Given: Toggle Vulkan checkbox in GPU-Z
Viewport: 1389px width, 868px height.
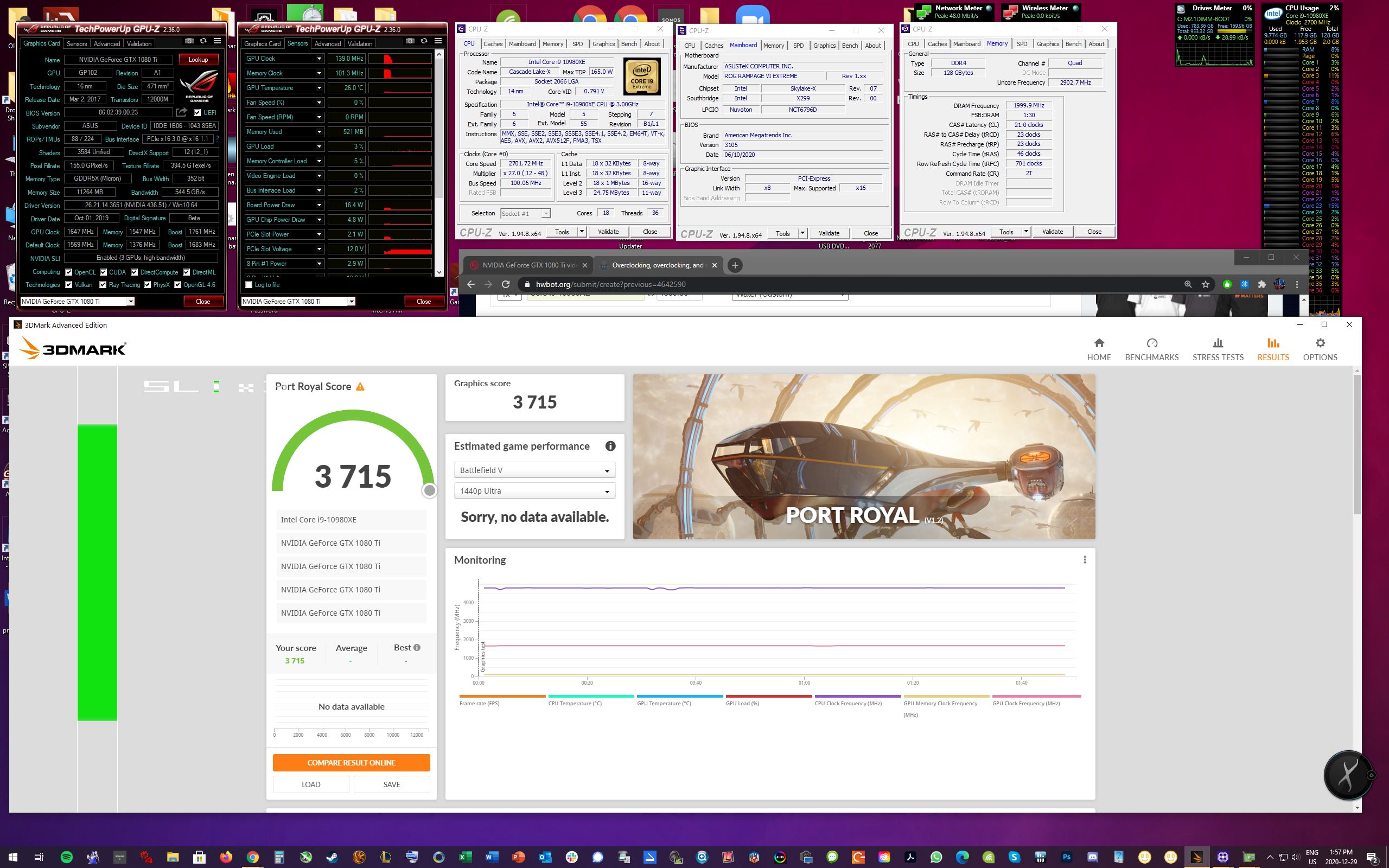Looking at the screenshot, I should (x=69, y=285).
